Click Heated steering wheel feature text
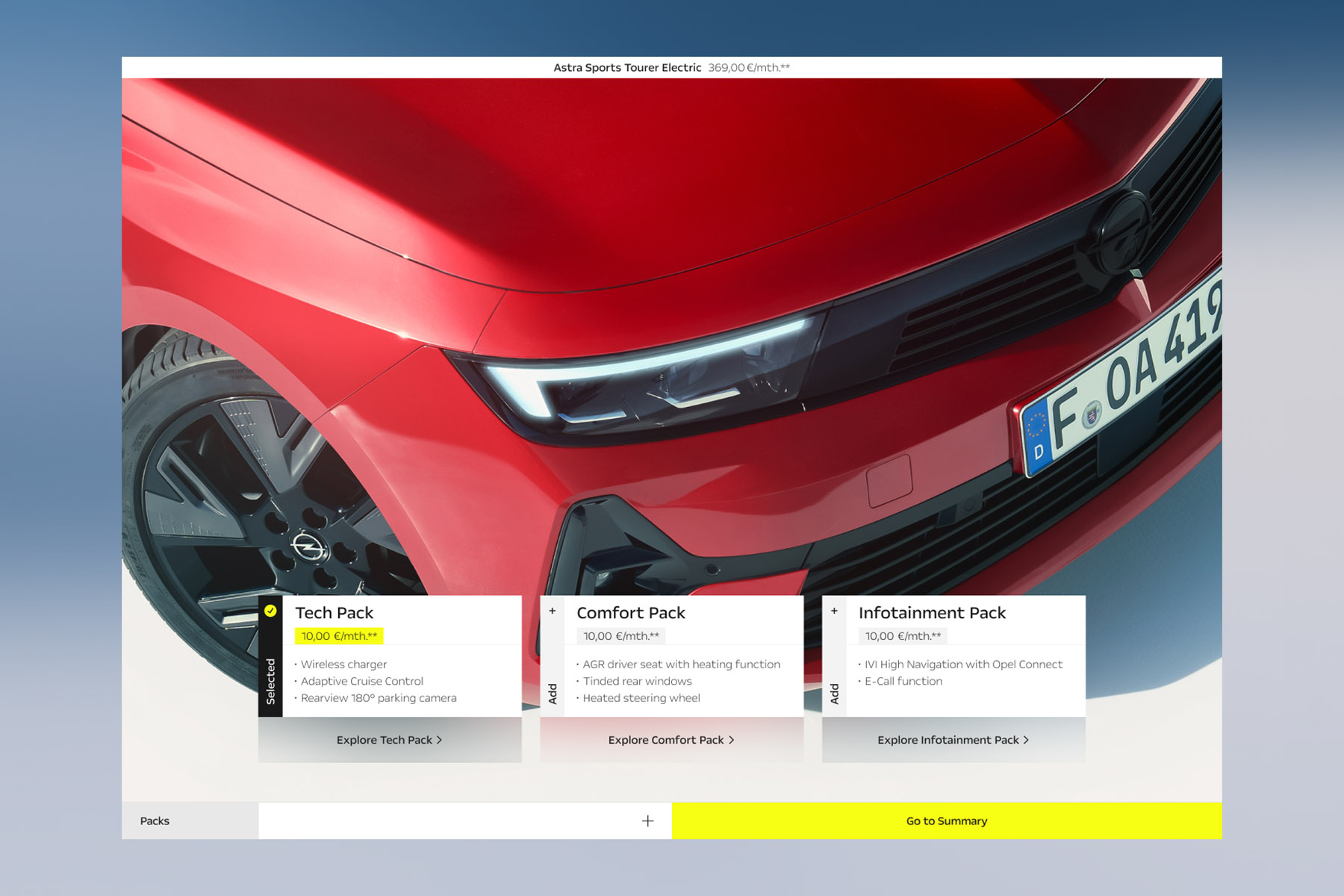Viewport: 1344px width, 896px height. pos(641,698)
